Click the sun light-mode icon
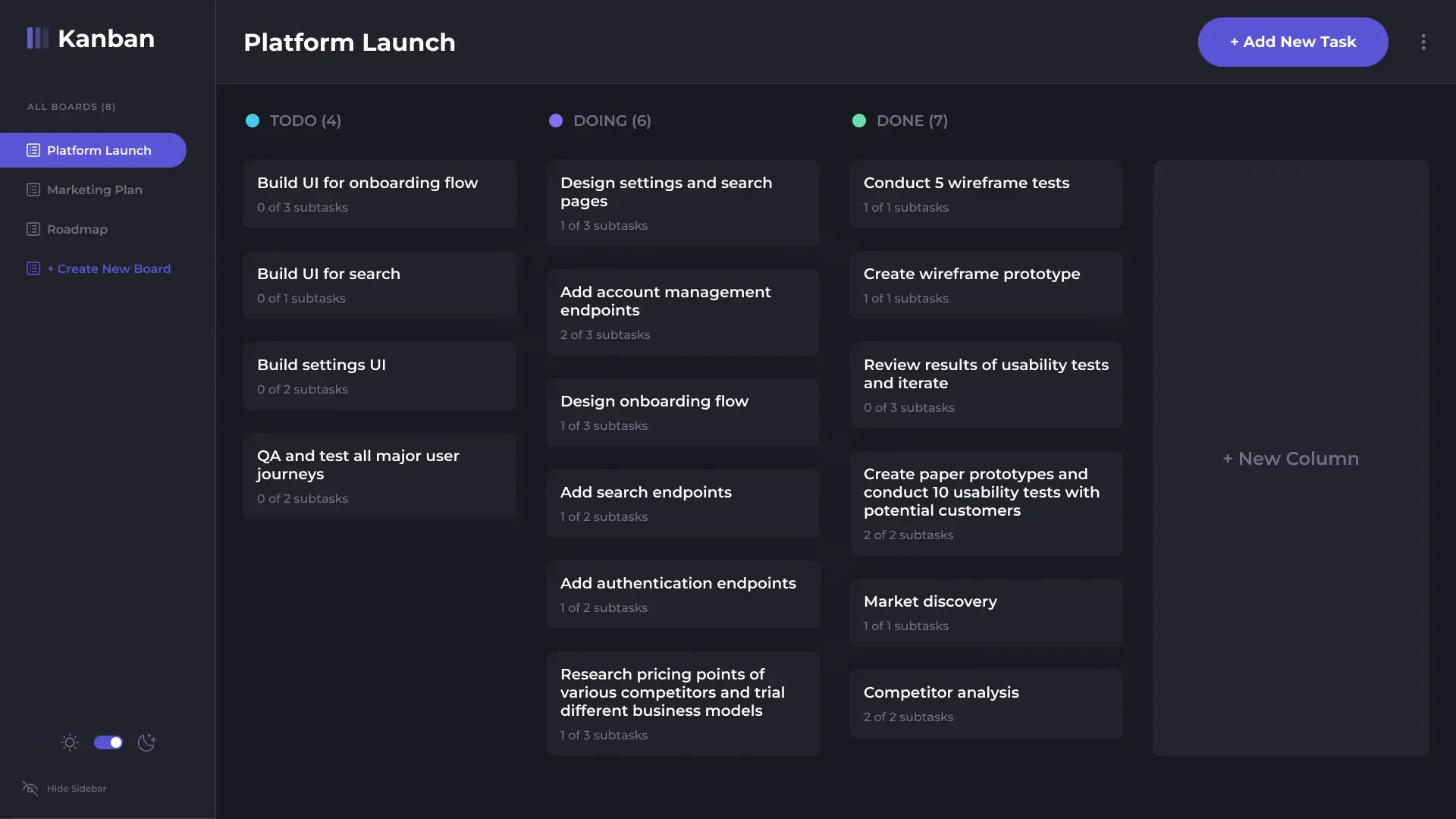 coord(70,742)
